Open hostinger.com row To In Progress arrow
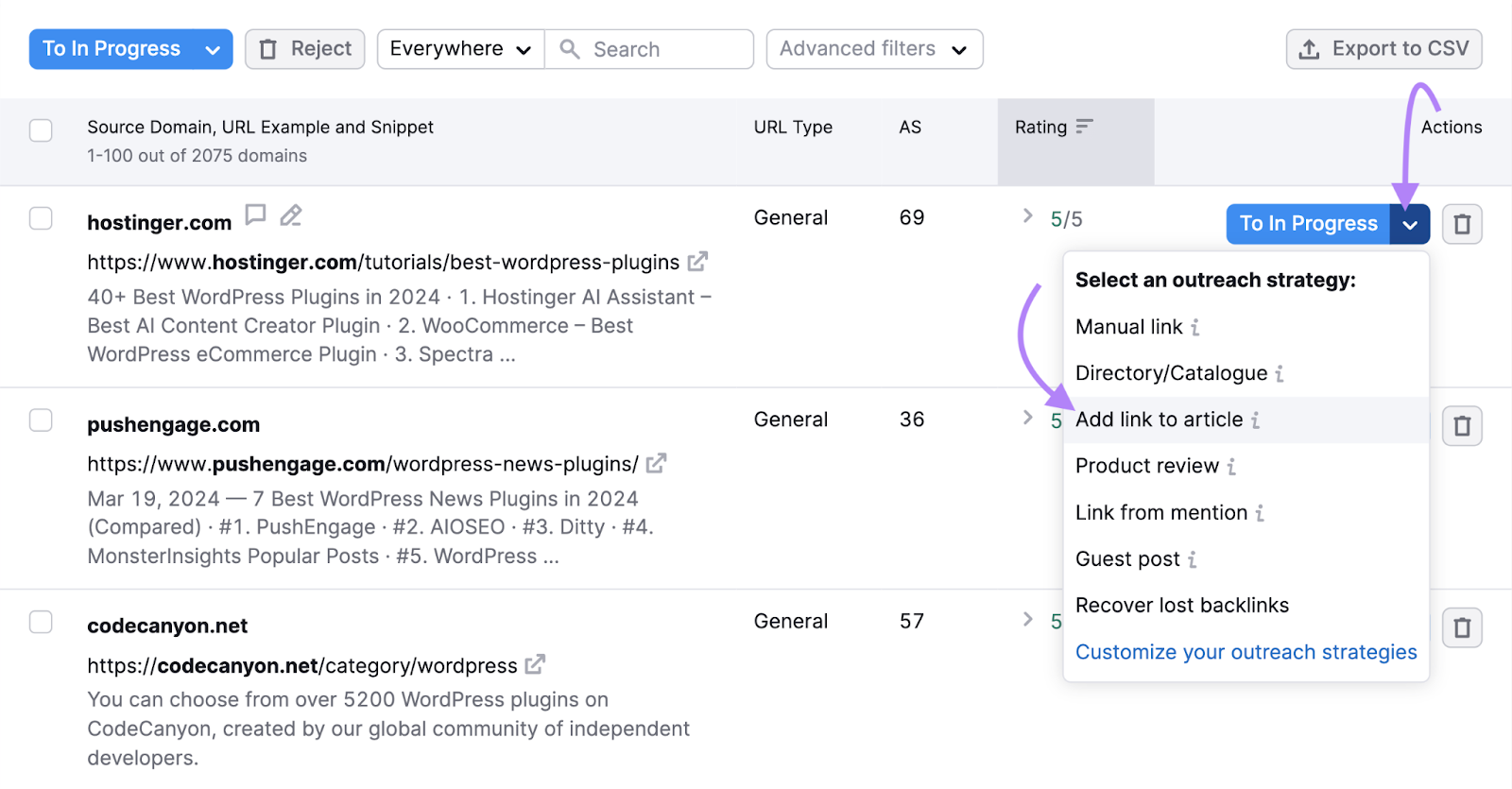 pos(1410,224)
